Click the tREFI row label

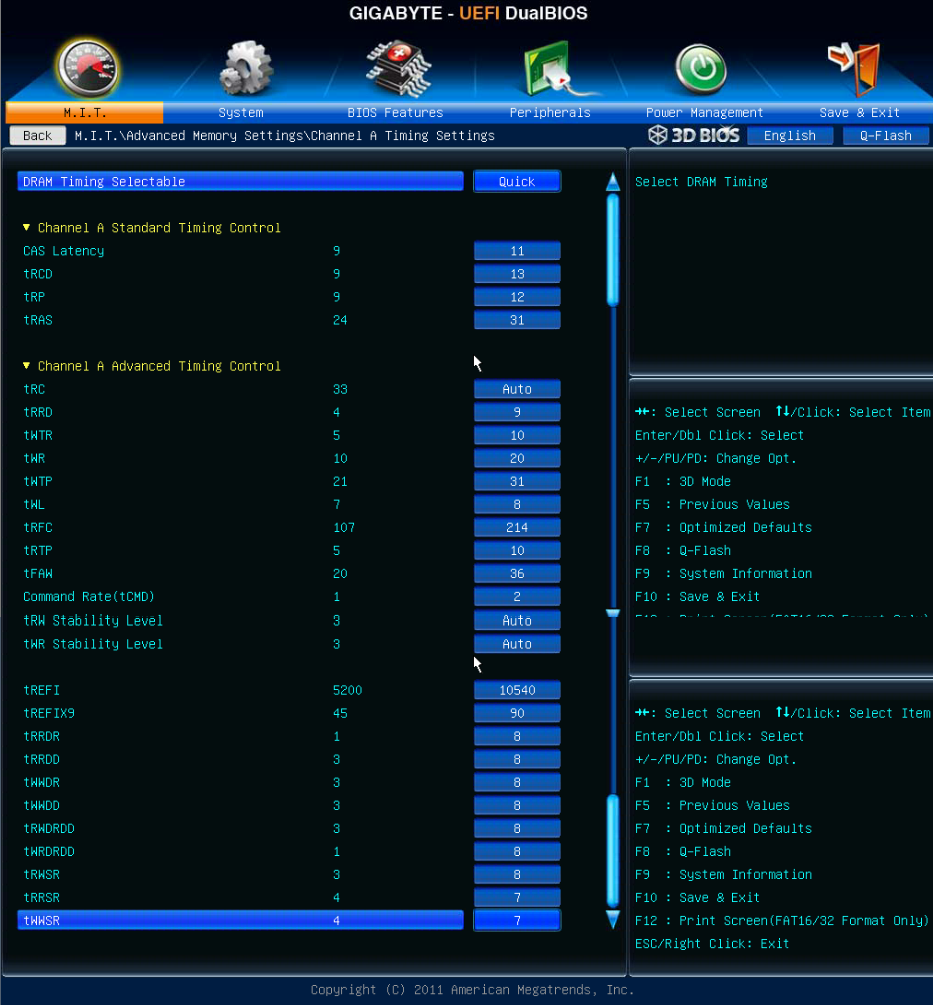coord(42,690)
